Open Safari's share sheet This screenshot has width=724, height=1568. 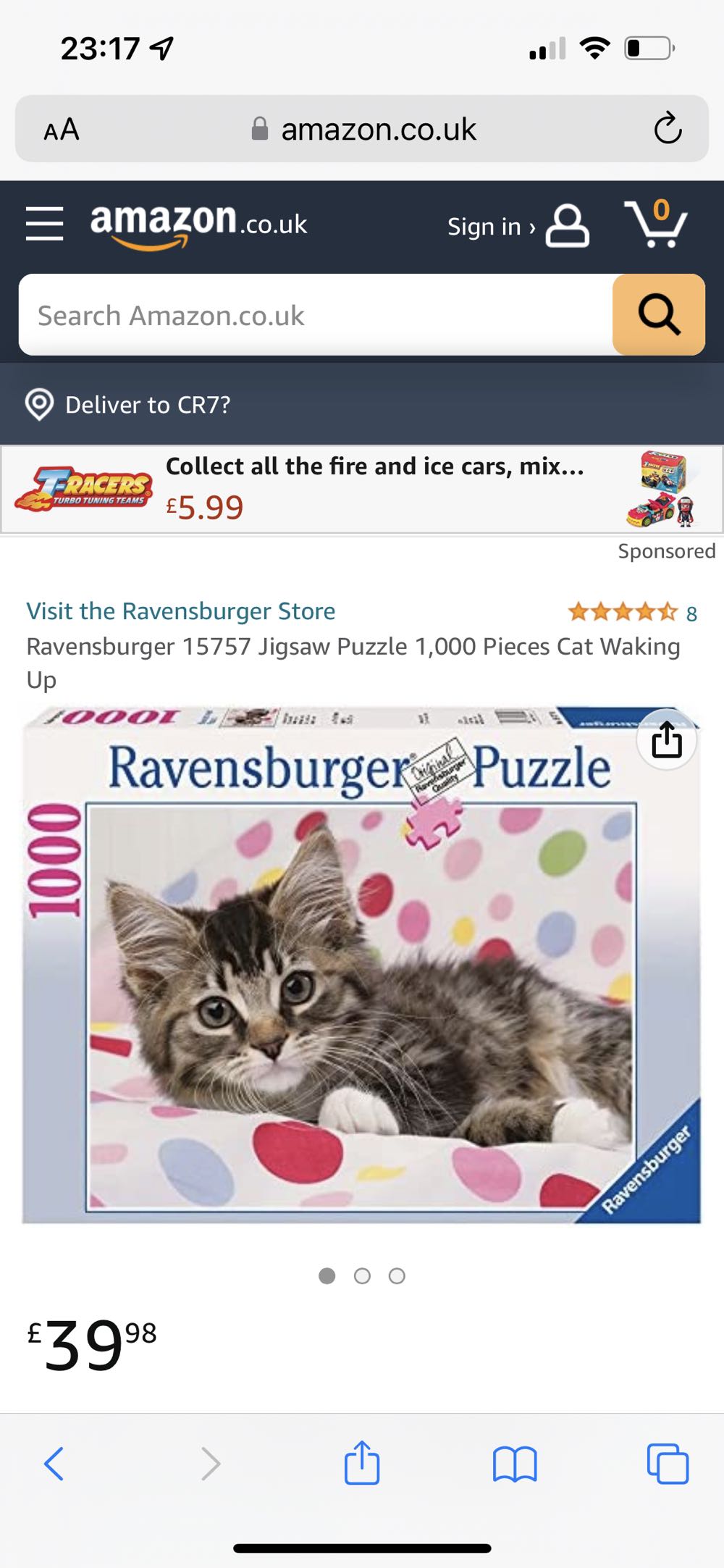tap(361, 1462)
